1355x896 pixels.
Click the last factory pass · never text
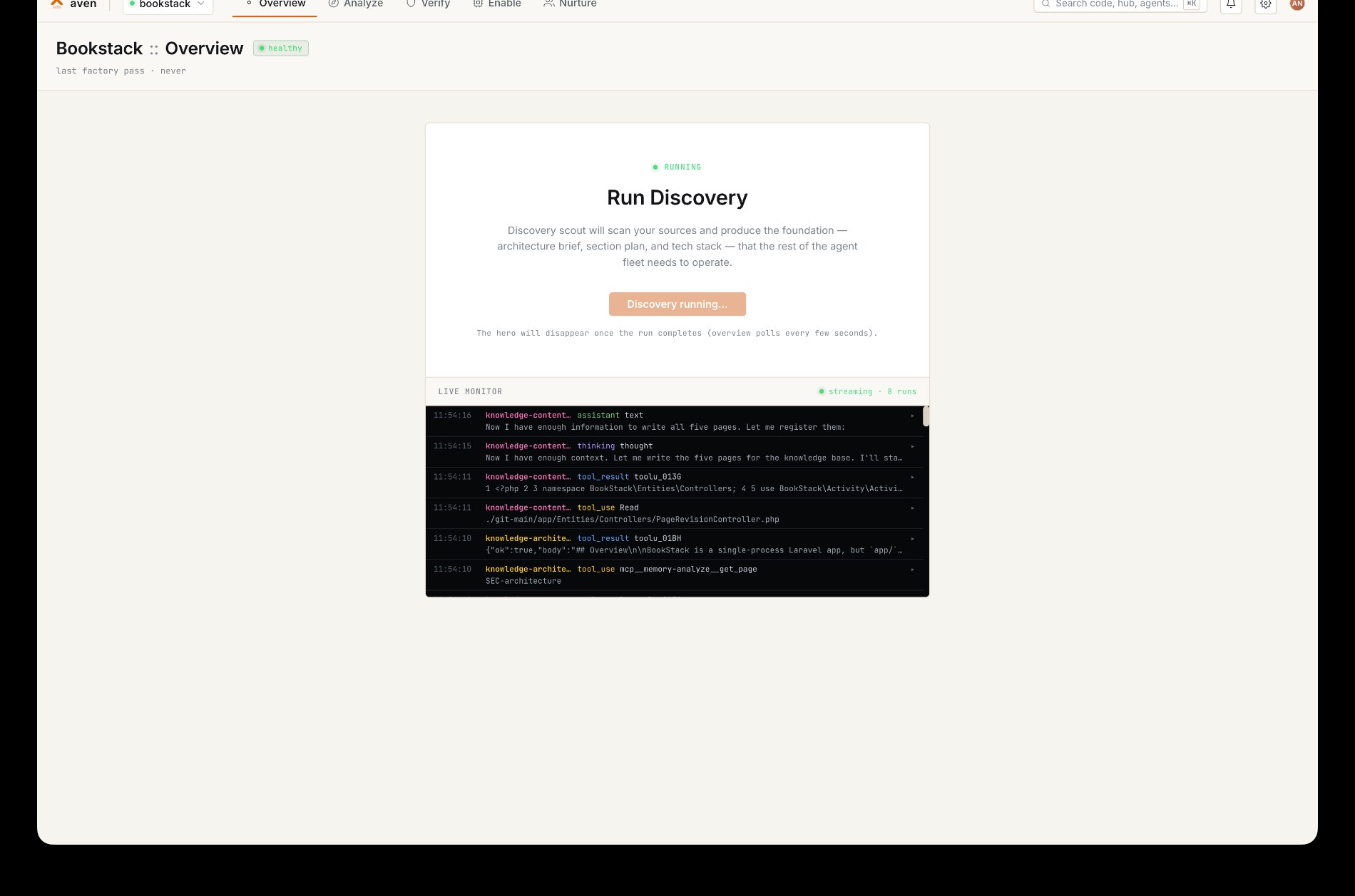(121, 71)
